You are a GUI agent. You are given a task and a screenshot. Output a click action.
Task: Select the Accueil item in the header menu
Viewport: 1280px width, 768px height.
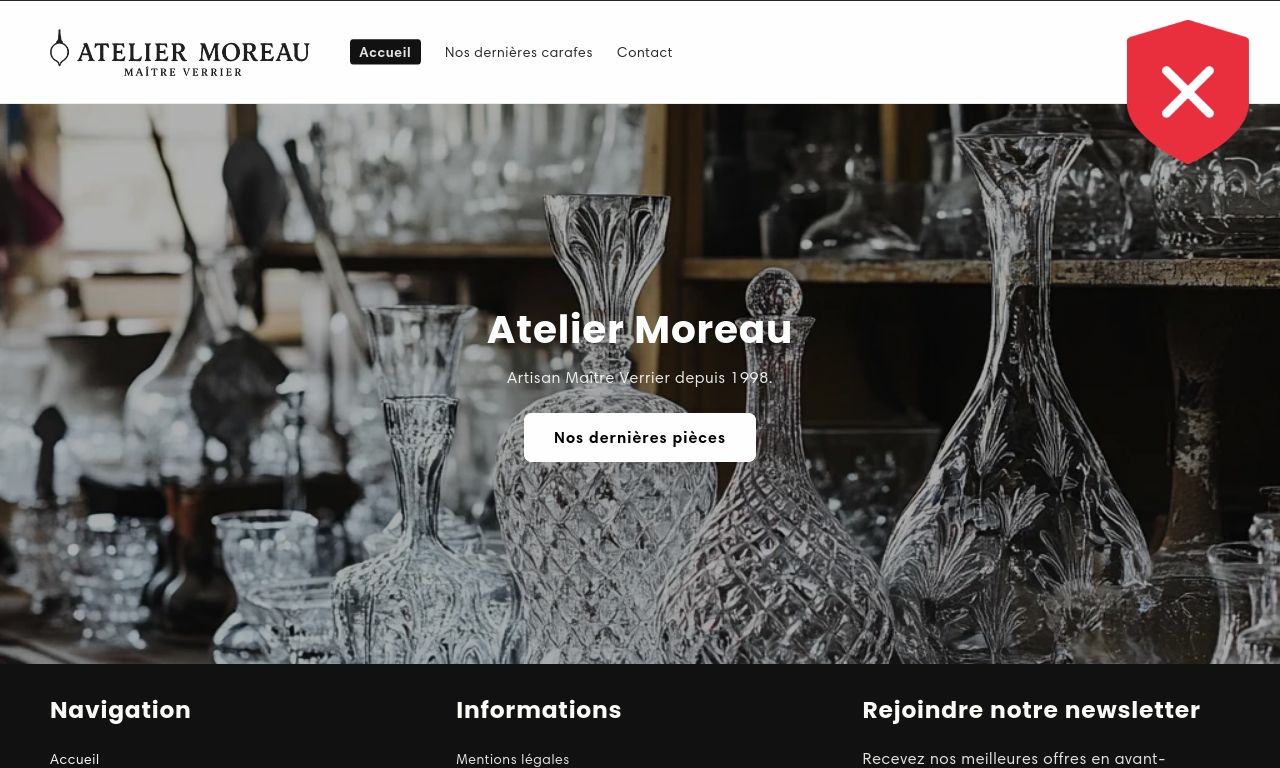click(x=385, y=52)
